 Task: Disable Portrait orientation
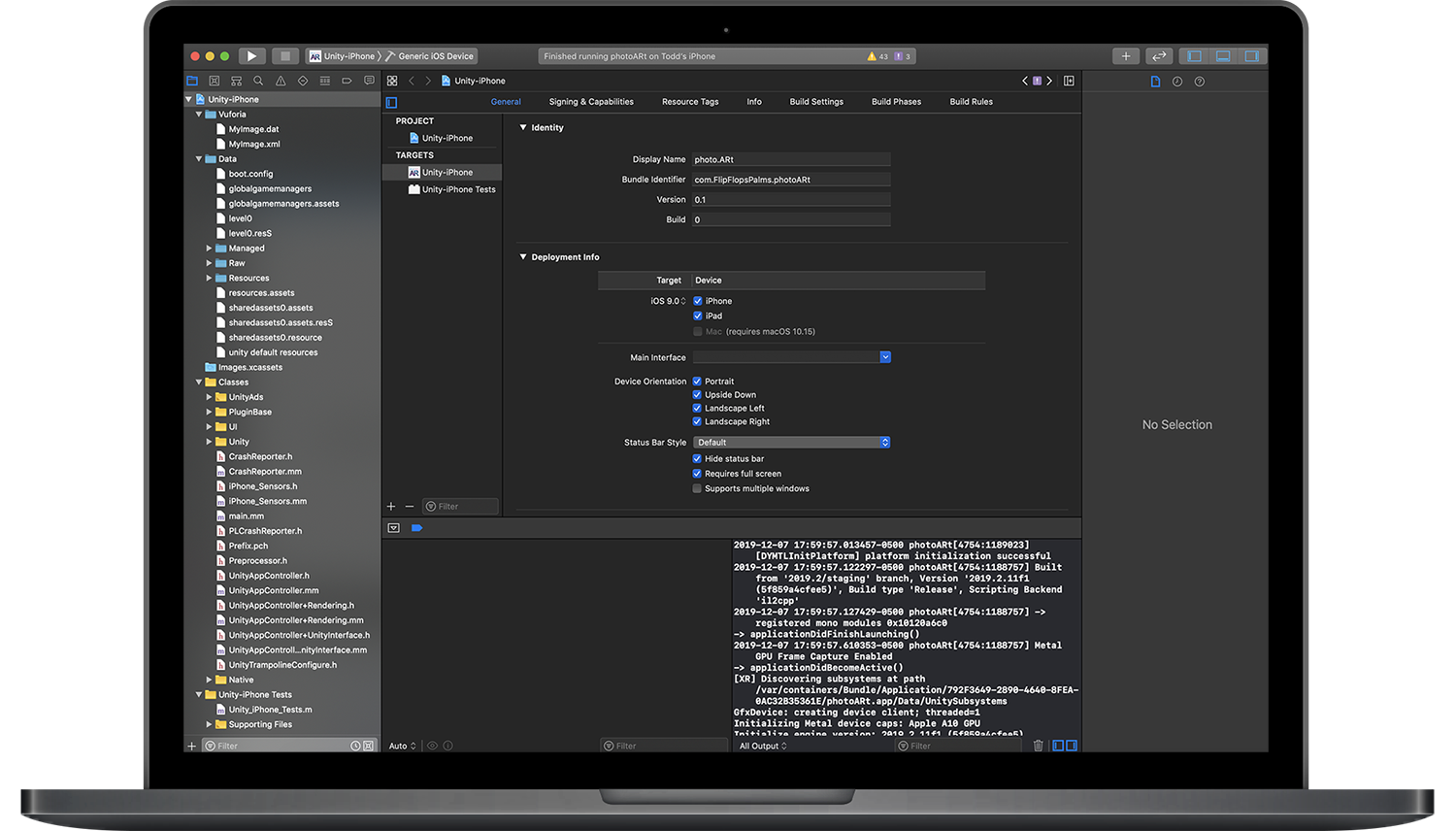click(x=697, y=382)
